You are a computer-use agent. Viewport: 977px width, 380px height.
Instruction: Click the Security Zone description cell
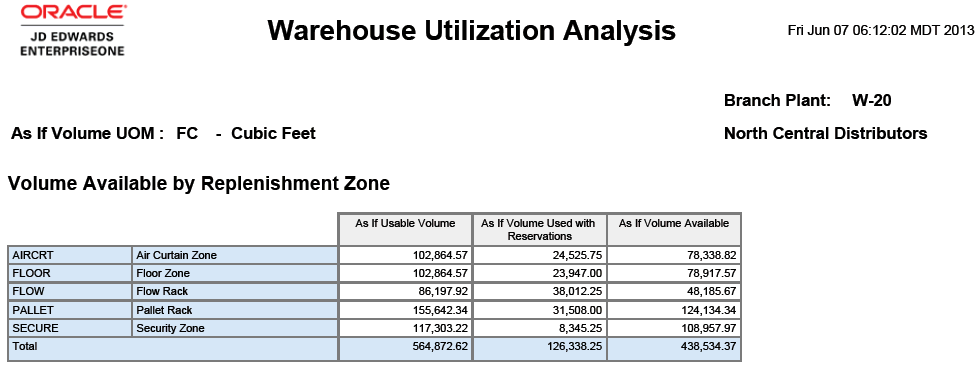point(234,328)
